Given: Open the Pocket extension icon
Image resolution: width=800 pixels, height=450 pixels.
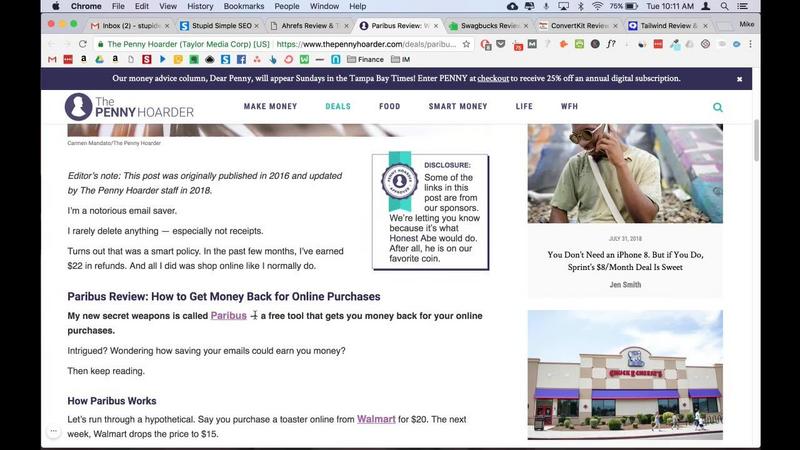Looking at the screenshot, I should 501,44.
